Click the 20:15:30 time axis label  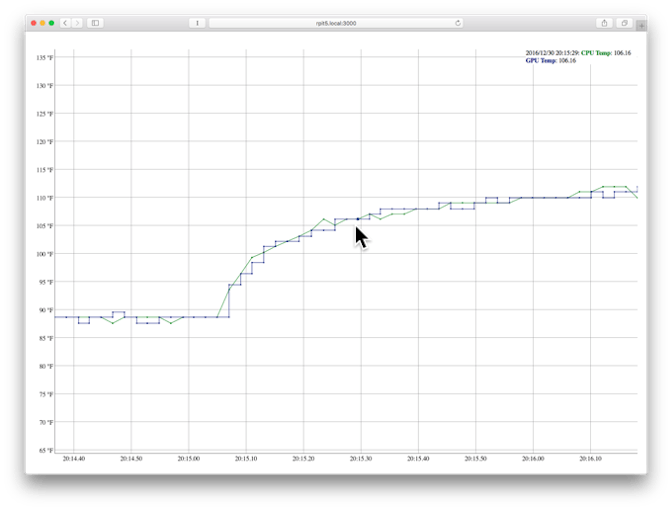[361, 459]
